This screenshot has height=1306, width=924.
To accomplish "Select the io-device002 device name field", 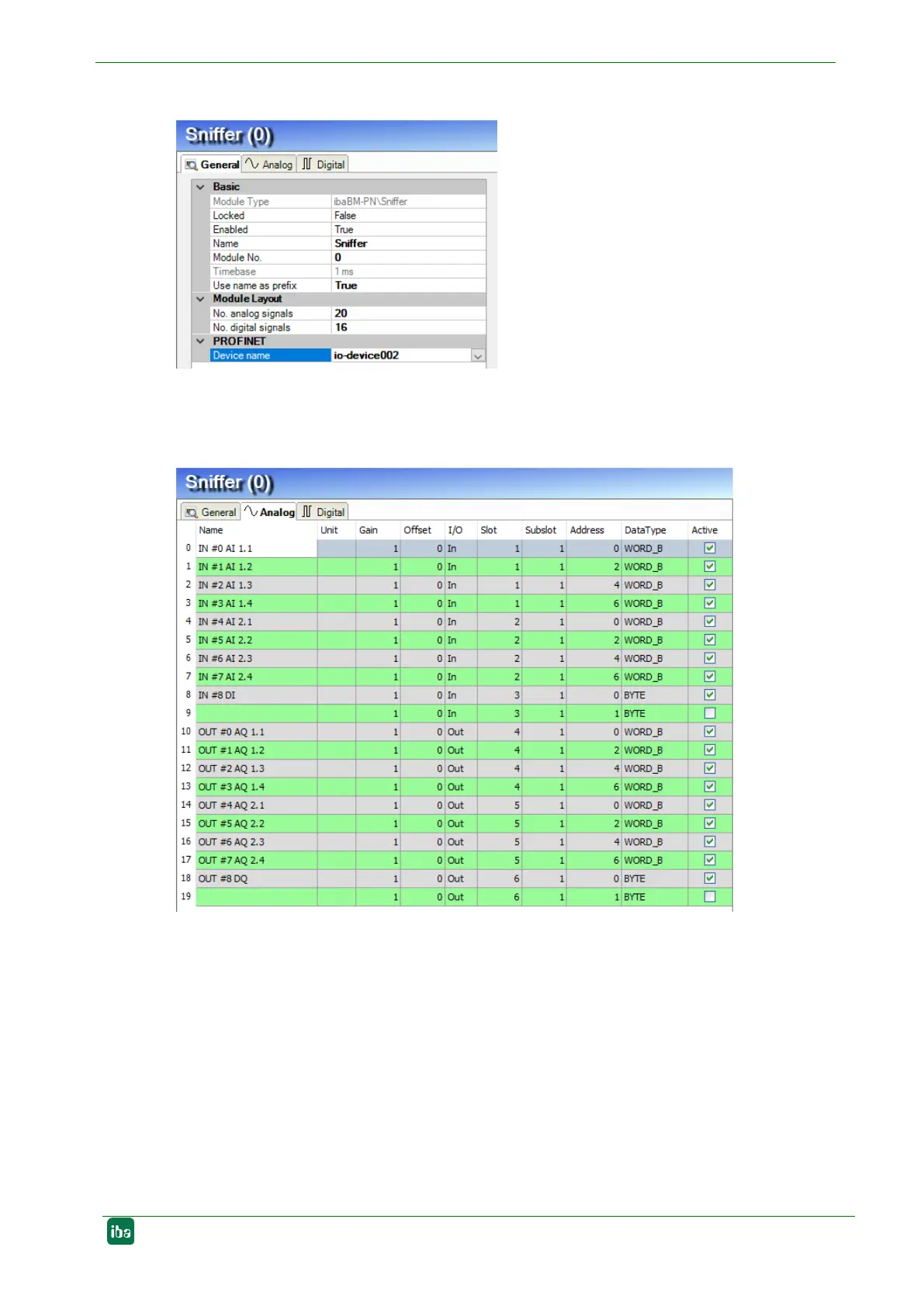I will (400, 355).
